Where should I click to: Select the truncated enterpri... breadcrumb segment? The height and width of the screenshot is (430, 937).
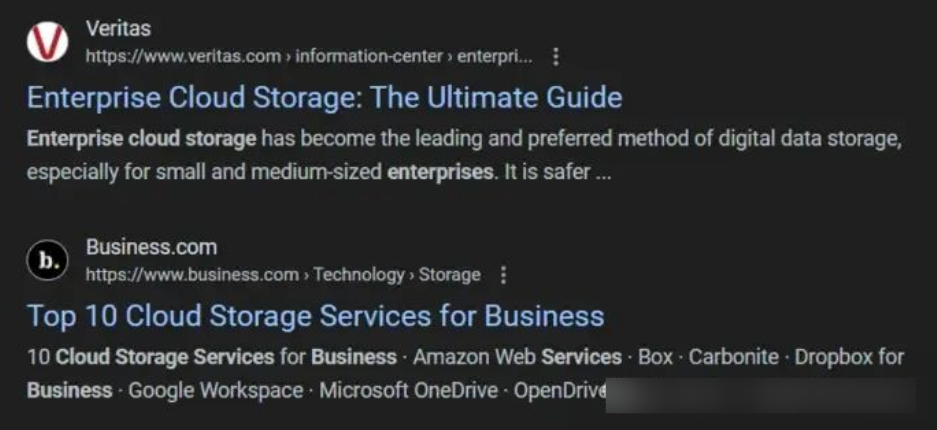tap(495, 57)
